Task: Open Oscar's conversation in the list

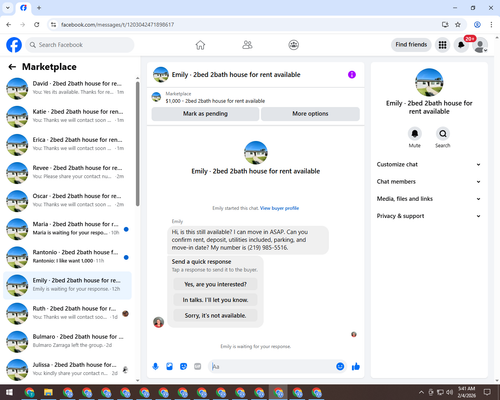Action: [x=67, y=201]
